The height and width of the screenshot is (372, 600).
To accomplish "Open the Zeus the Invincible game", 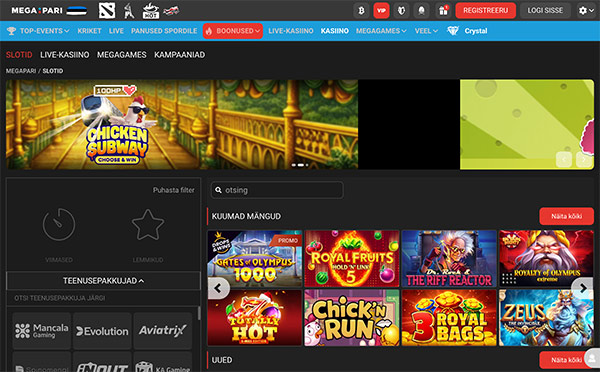I will (546, 318).
